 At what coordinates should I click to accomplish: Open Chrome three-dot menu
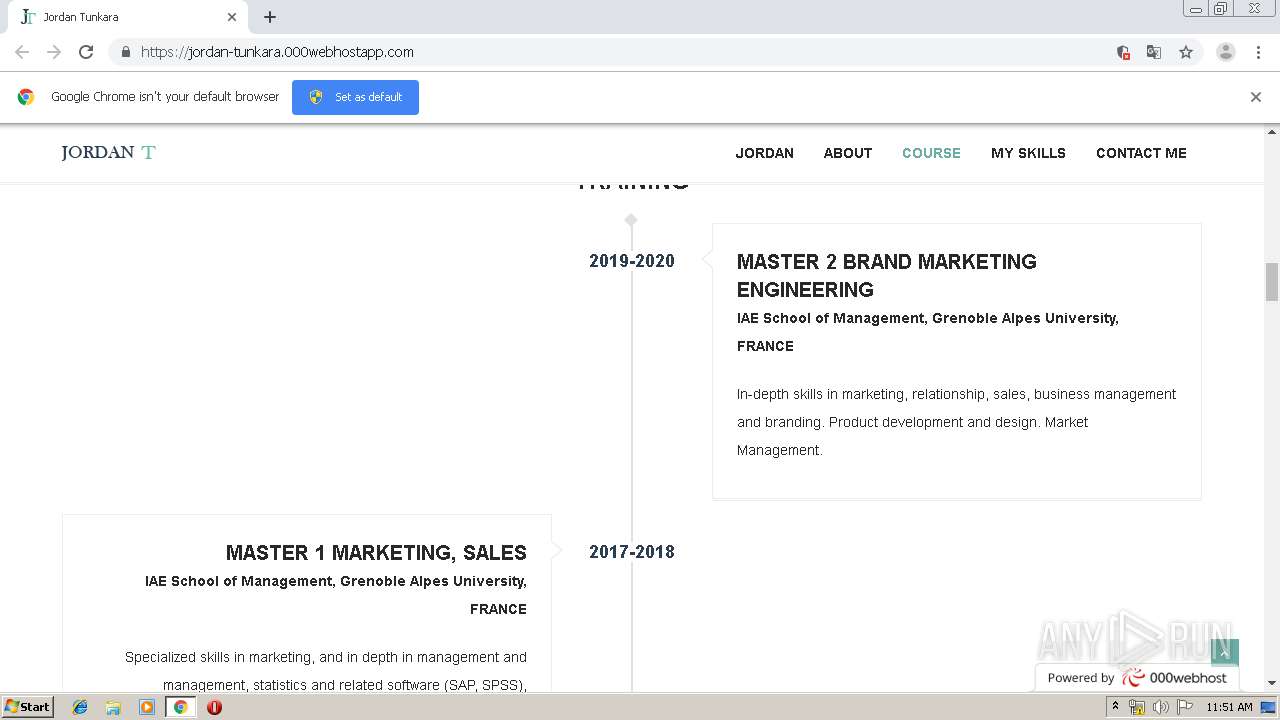[1258, 52]
